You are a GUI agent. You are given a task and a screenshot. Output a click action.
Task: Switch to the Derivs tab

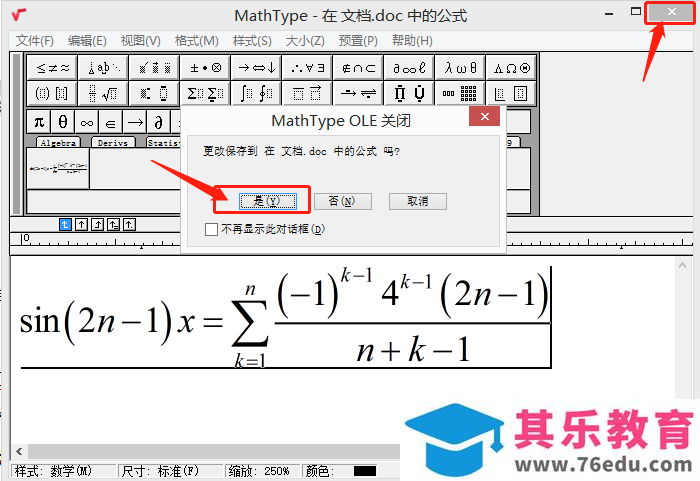point(113,142)
